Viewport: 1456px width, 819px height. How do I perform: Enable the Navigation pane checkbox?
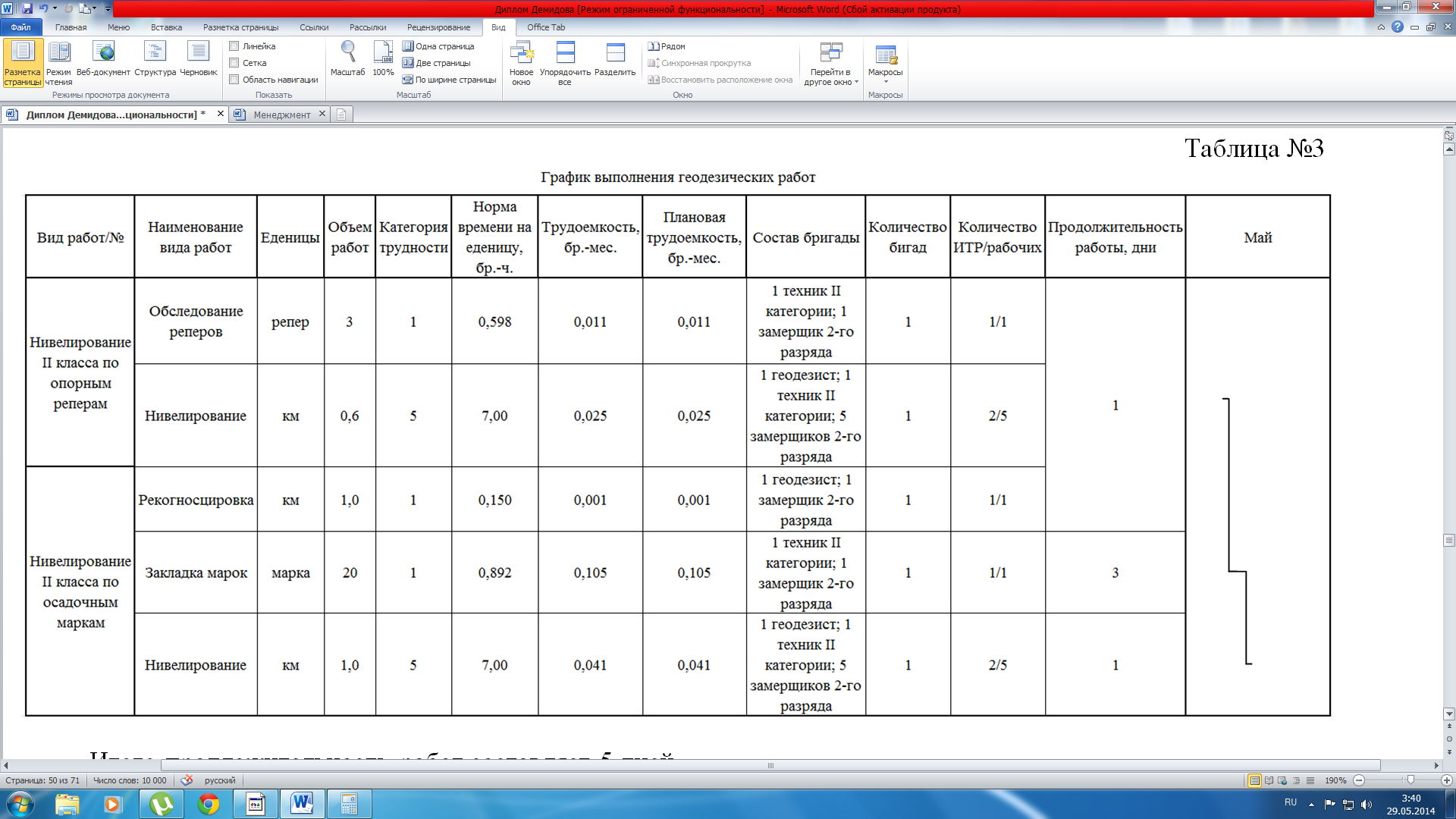234,80
